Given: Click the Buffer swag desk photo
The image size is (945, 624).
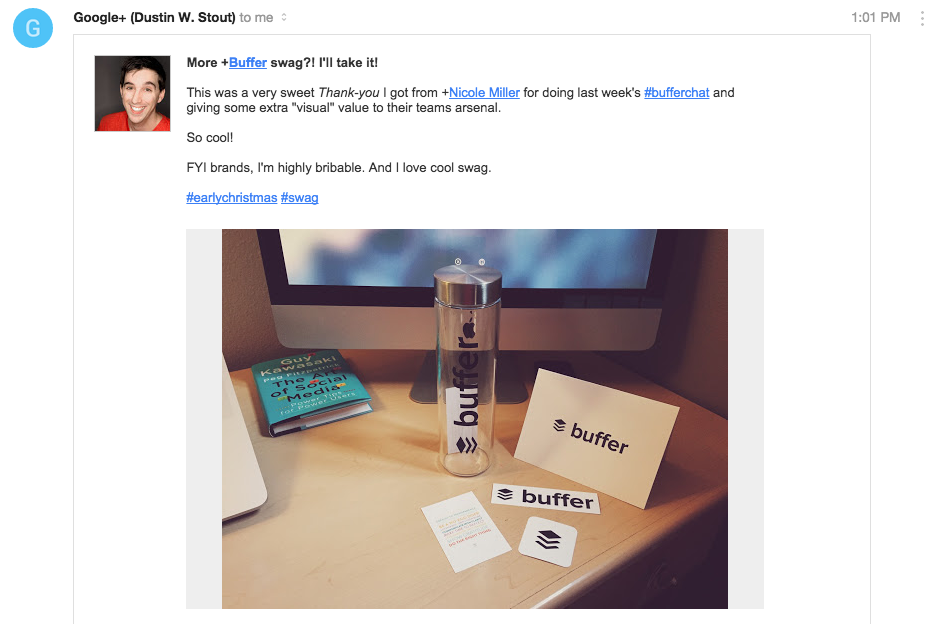Looking at the screenshot, I should pyautogui.click(x=475, y=418).
